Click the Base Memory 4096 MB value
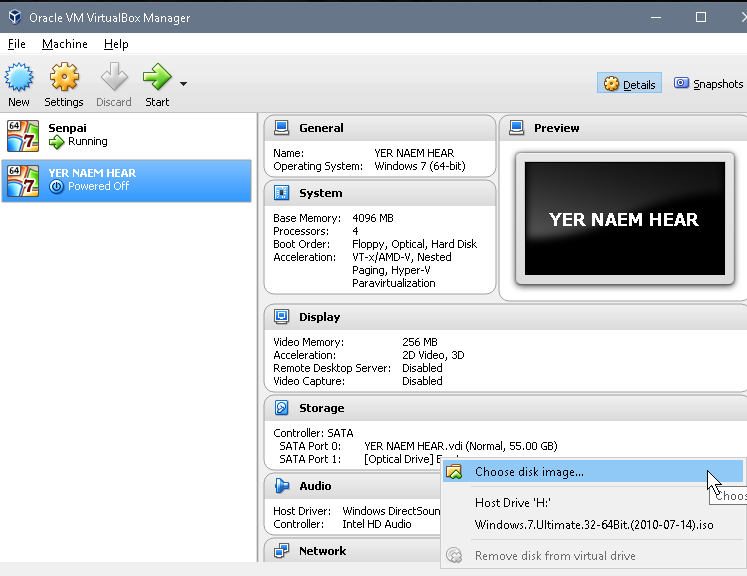Screen dimensions: 747x576 coord(373,218)
